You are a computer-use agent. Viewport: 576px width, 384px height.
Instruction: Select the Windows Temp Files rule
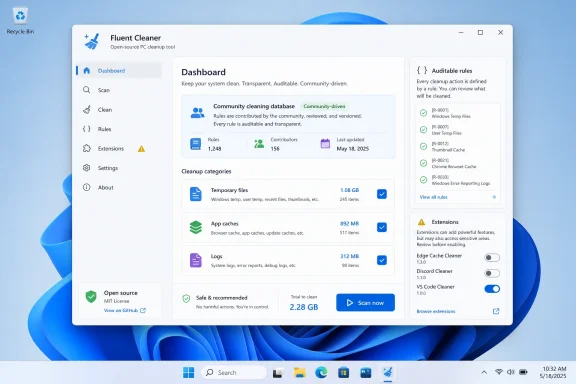[458, 113]
